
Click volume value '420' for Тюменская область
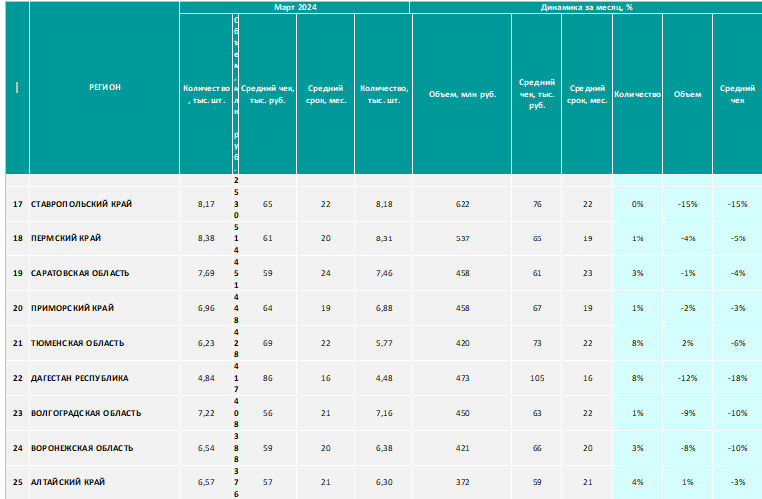pyautogui.click(x=462, y=343)
